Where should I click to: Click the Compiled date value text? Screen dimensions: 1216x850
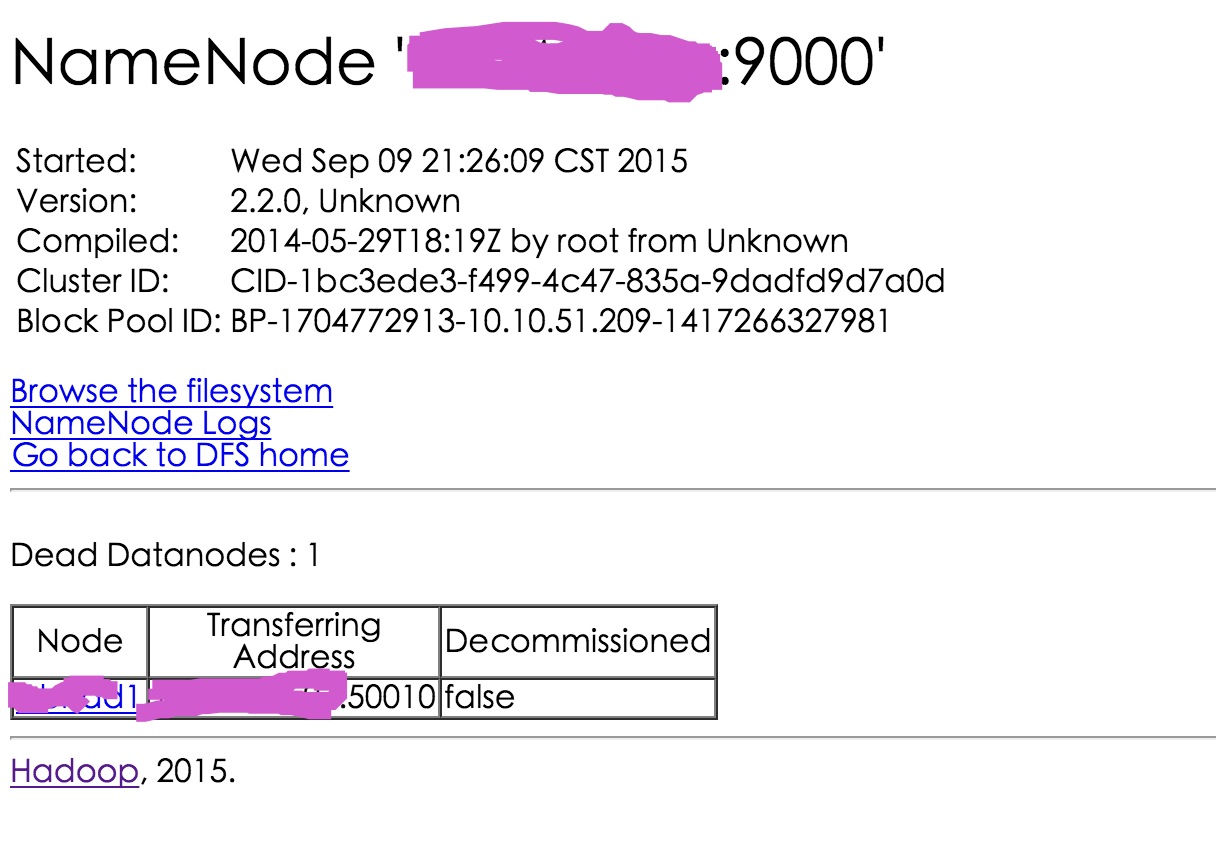click(539, 241)
